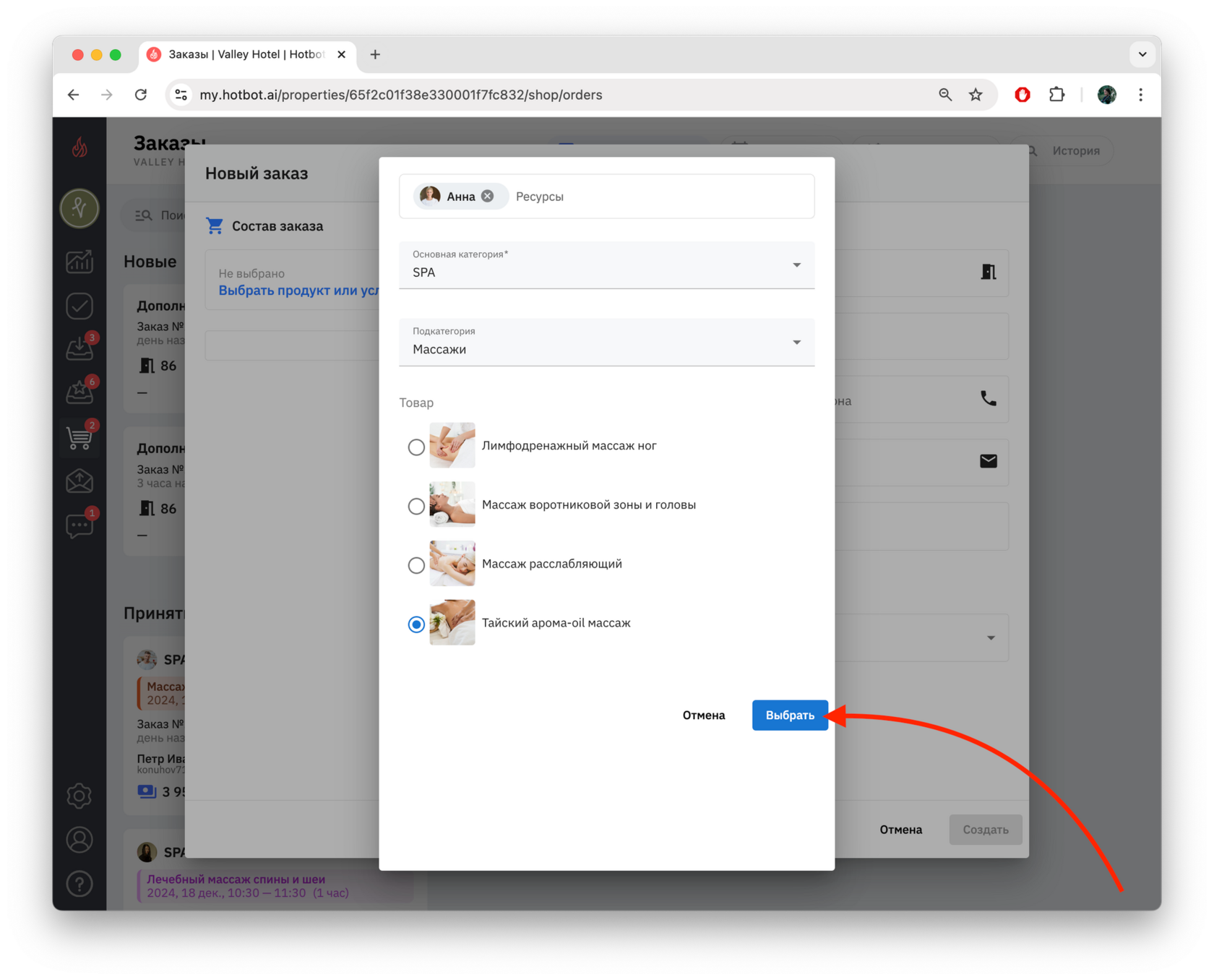Click the История search button
The width and height of the screenshot is (1214, 980).
[x=1064, y=150]
